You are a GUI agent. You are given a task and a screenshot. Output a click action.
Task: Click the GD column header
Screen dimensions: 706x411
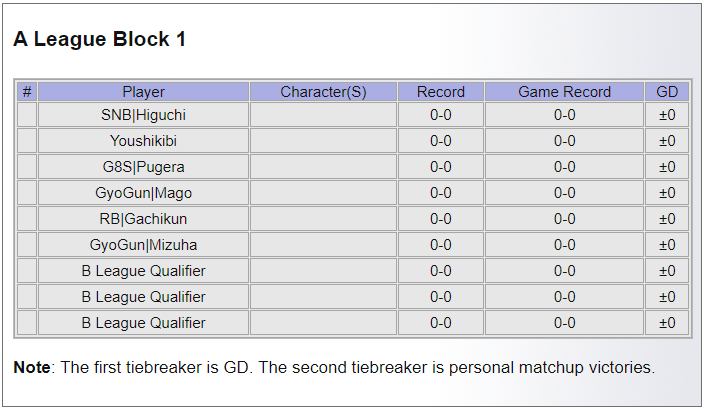click(667, 92)
